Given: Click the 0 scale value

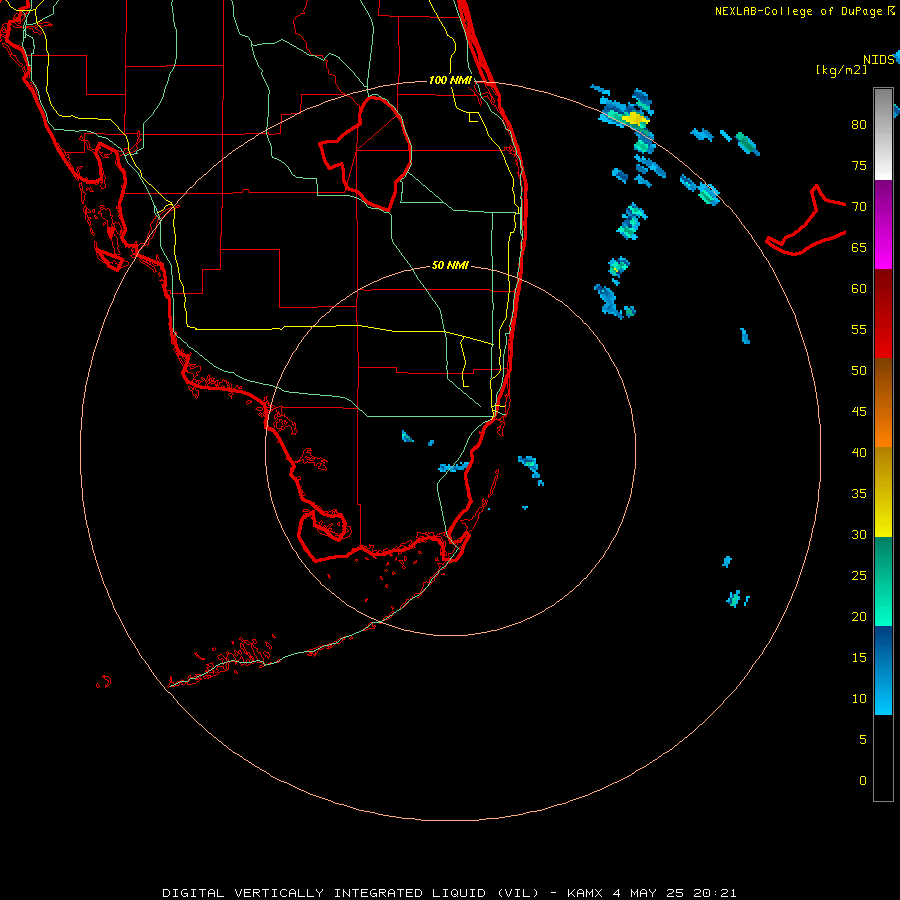Looking at the screenshot, I should 863,781.
